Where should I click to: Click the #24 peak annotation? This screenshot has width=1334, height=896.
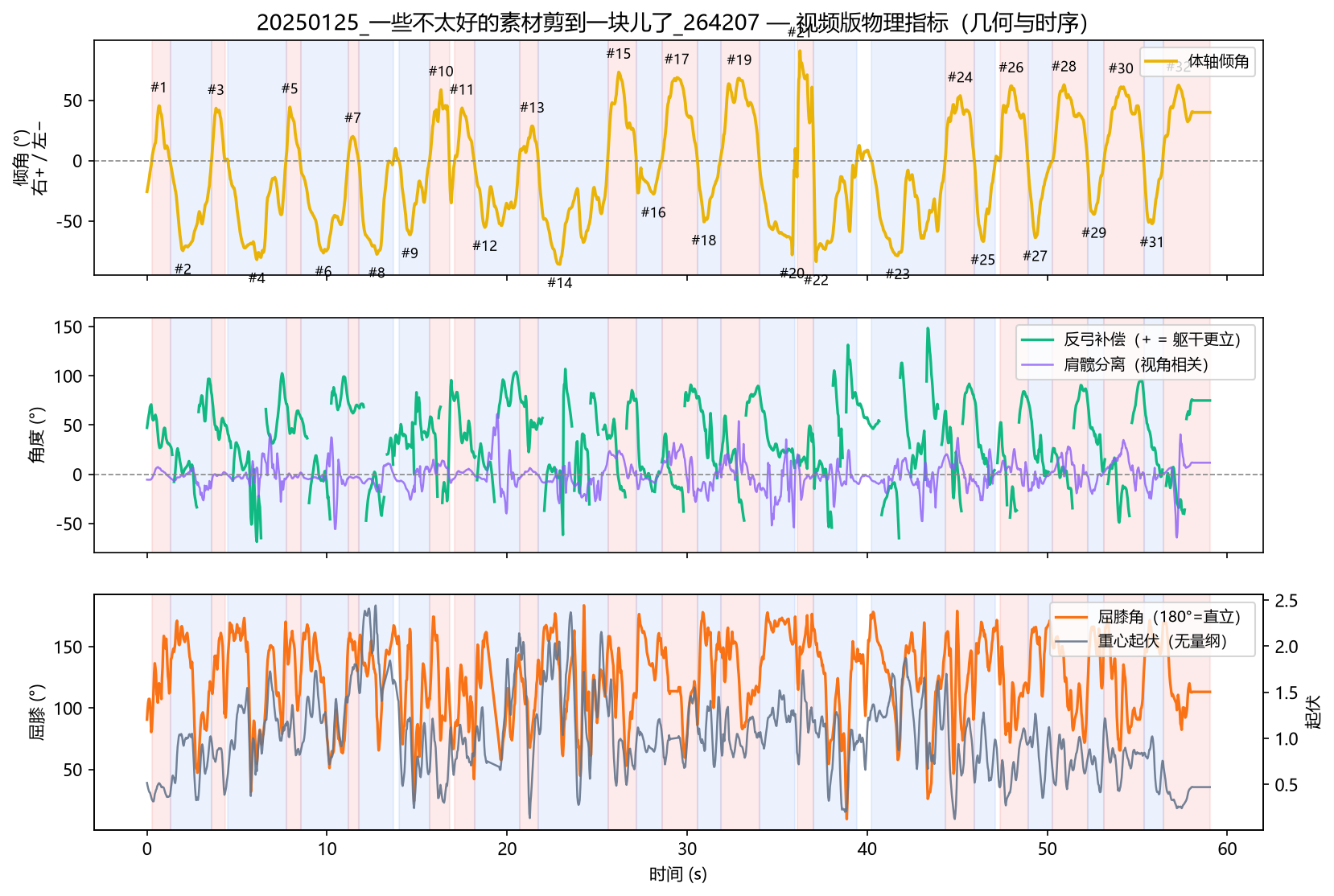[x=960, y=77]
